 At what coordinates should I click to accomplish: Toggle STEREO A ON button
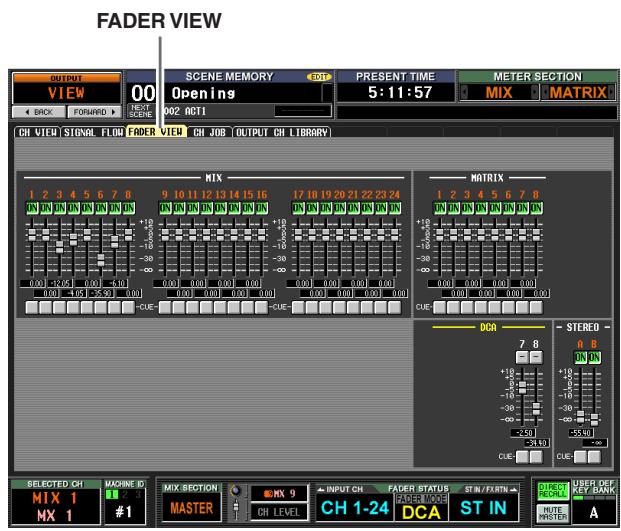click(580, 357)
